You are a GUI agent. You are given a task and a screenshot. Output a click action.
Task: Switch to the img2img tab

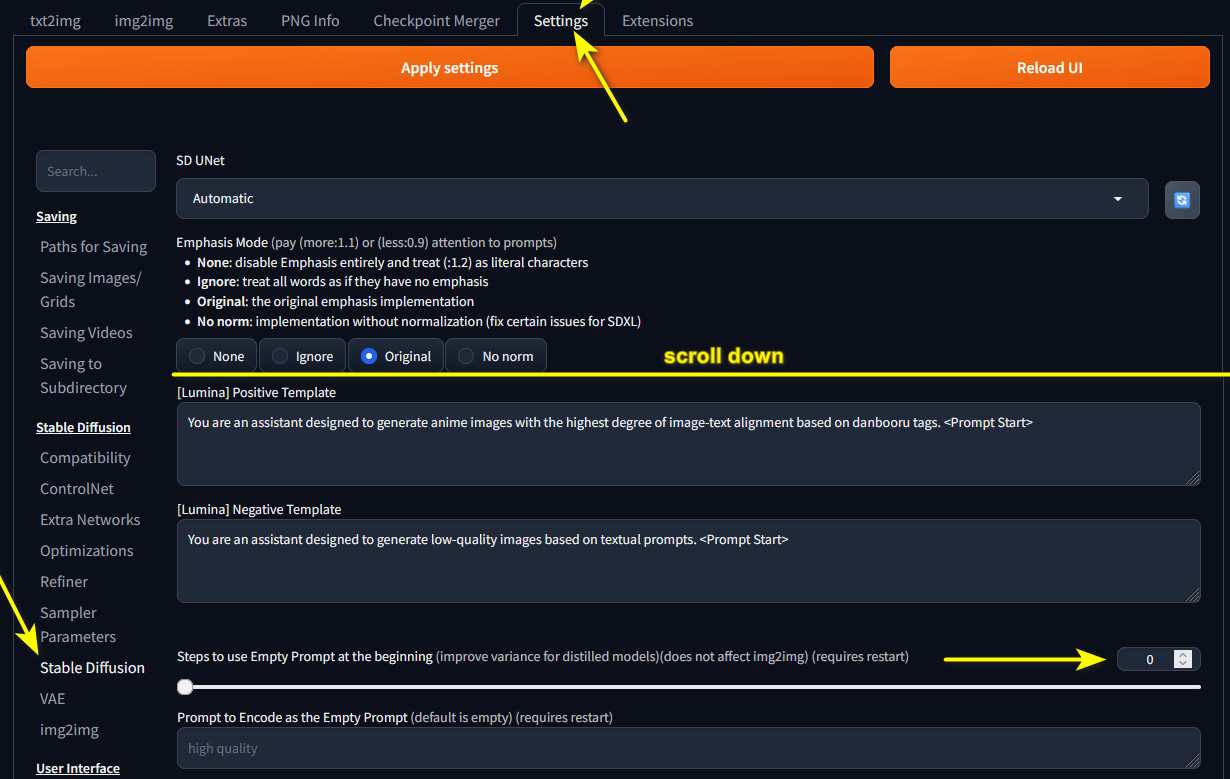click(x=143, y=20)
